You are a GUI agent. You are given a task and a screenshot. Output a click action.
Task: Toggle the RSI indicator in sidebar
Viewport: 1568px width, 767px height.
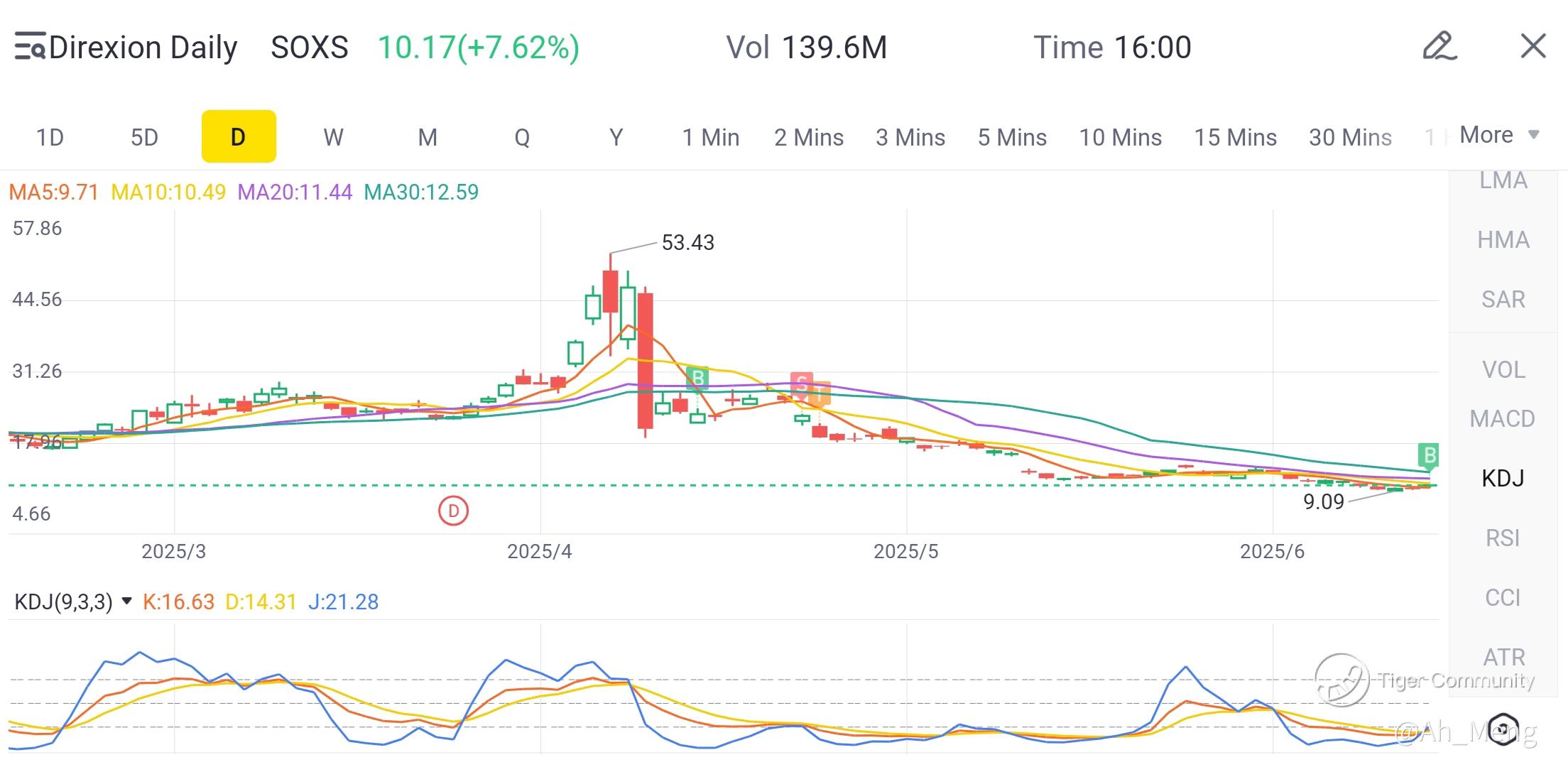(x=1503, y=538)
